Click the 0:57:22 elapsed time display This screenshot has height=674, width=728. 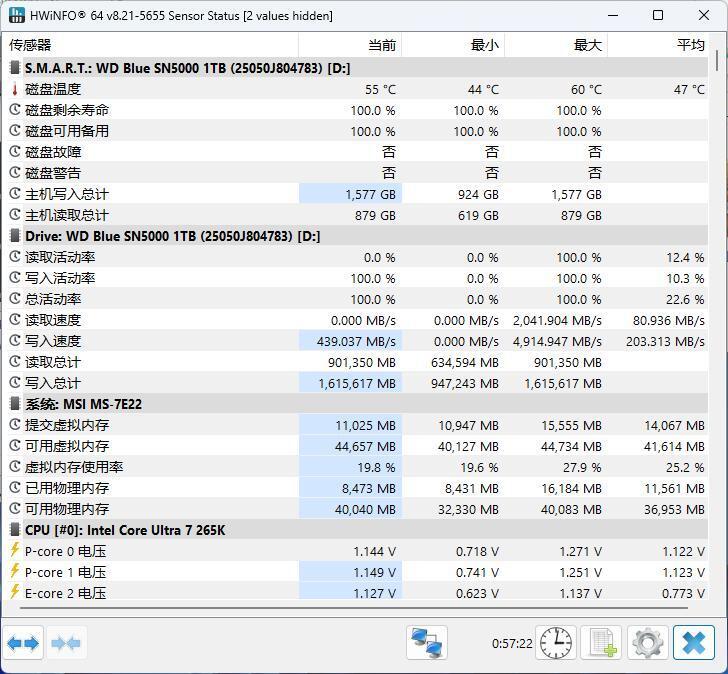[512, 643]
